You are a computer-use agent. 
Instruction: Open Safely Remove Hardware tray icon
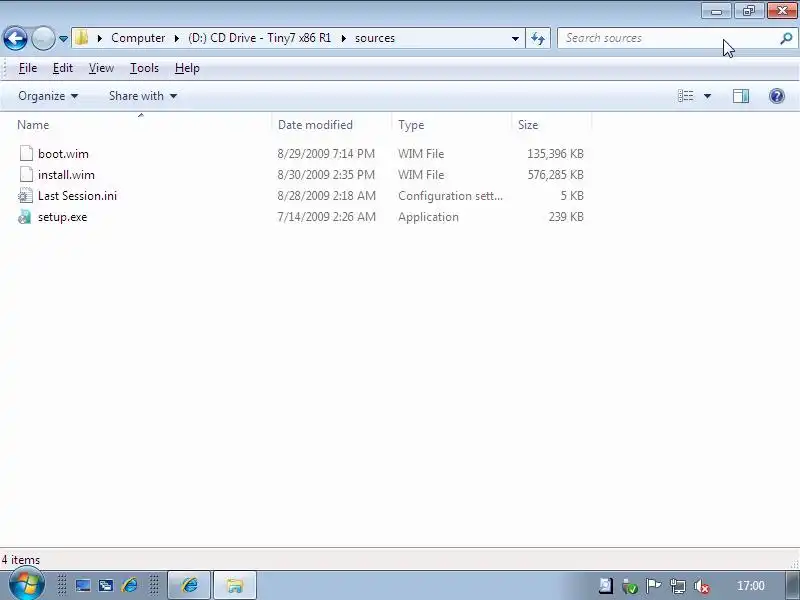[630, 586]
